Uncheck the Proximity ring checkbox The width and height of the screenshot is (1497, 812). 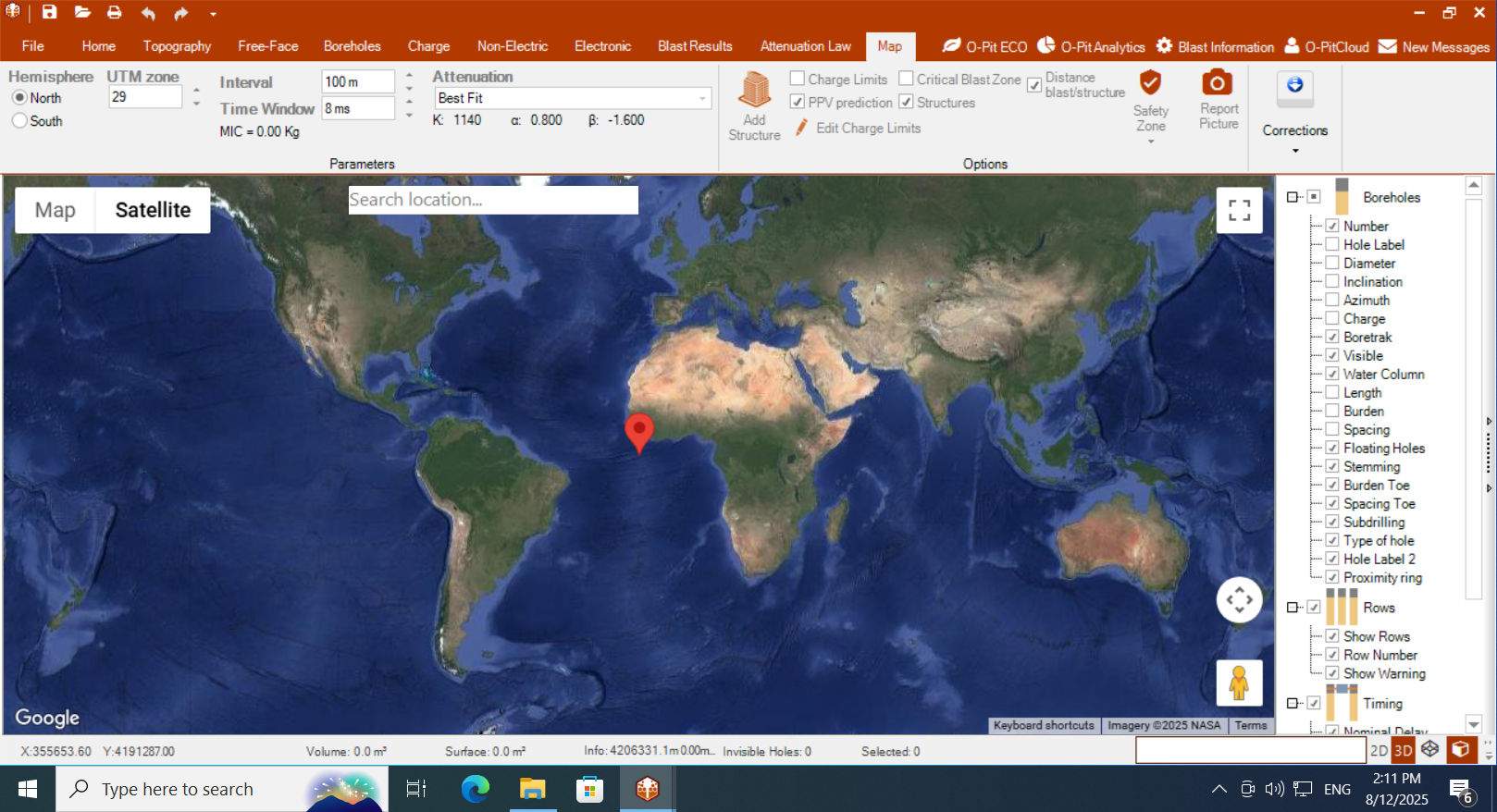pyautogui.click(x=1332, y=577)
